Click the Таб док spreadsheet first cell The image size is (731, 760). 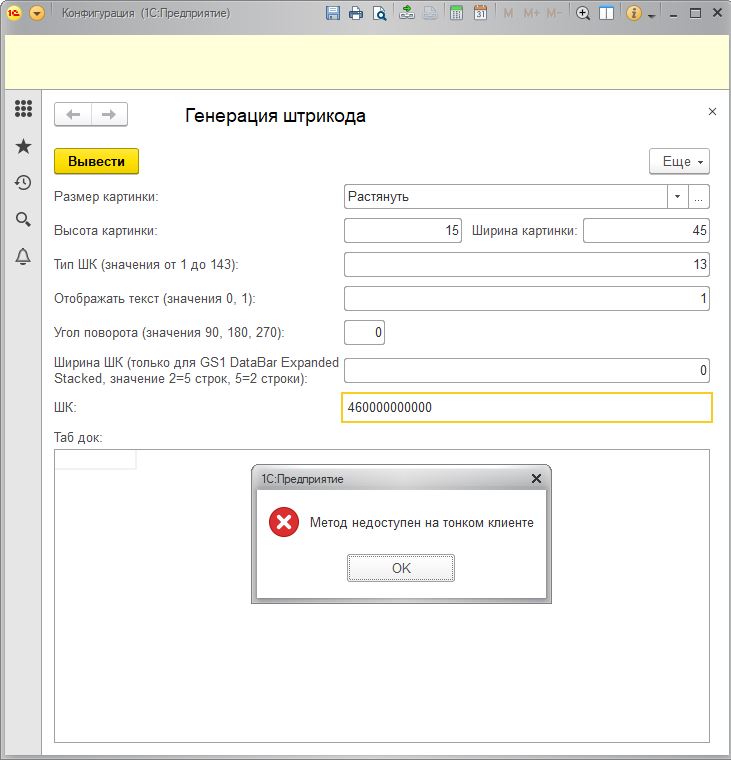coord(95,459)
